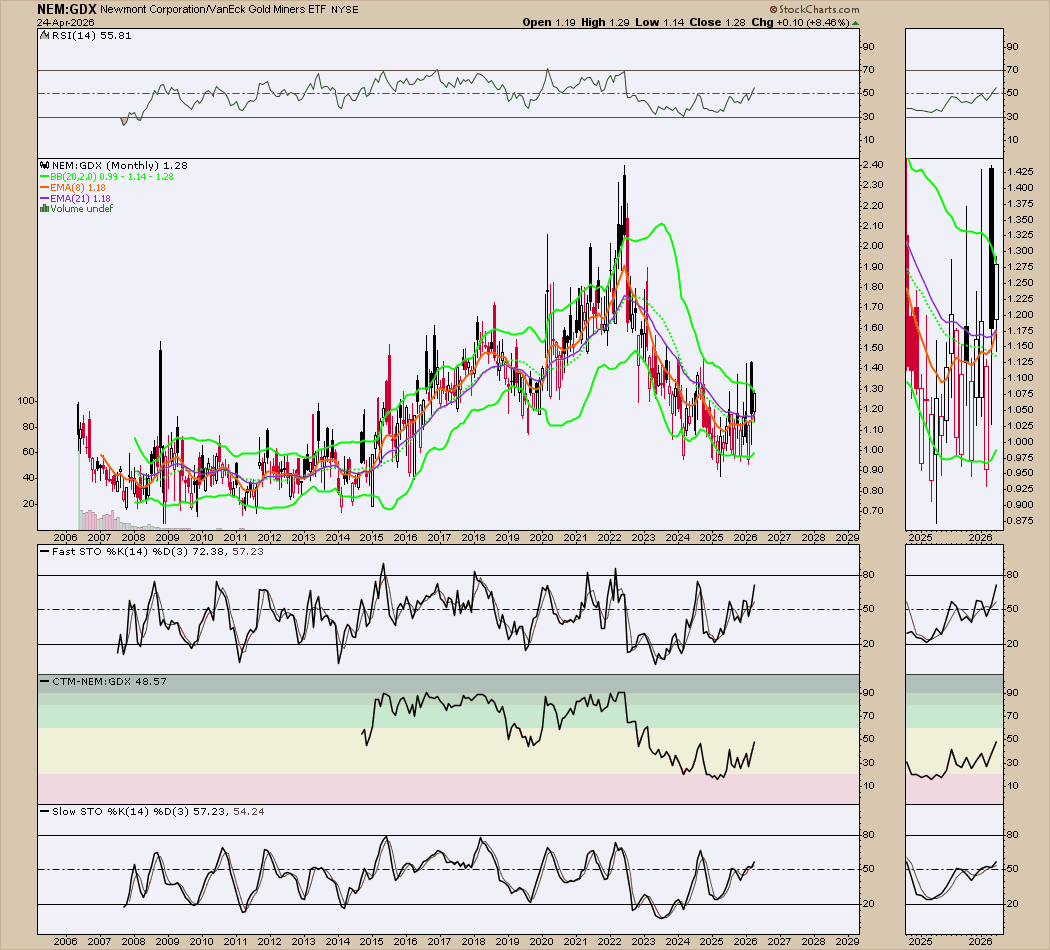Click the candlestick icon before NEM:GDX (Monthly)
The height and width of the screenshot is (950, 1050).
coord(44,165)
